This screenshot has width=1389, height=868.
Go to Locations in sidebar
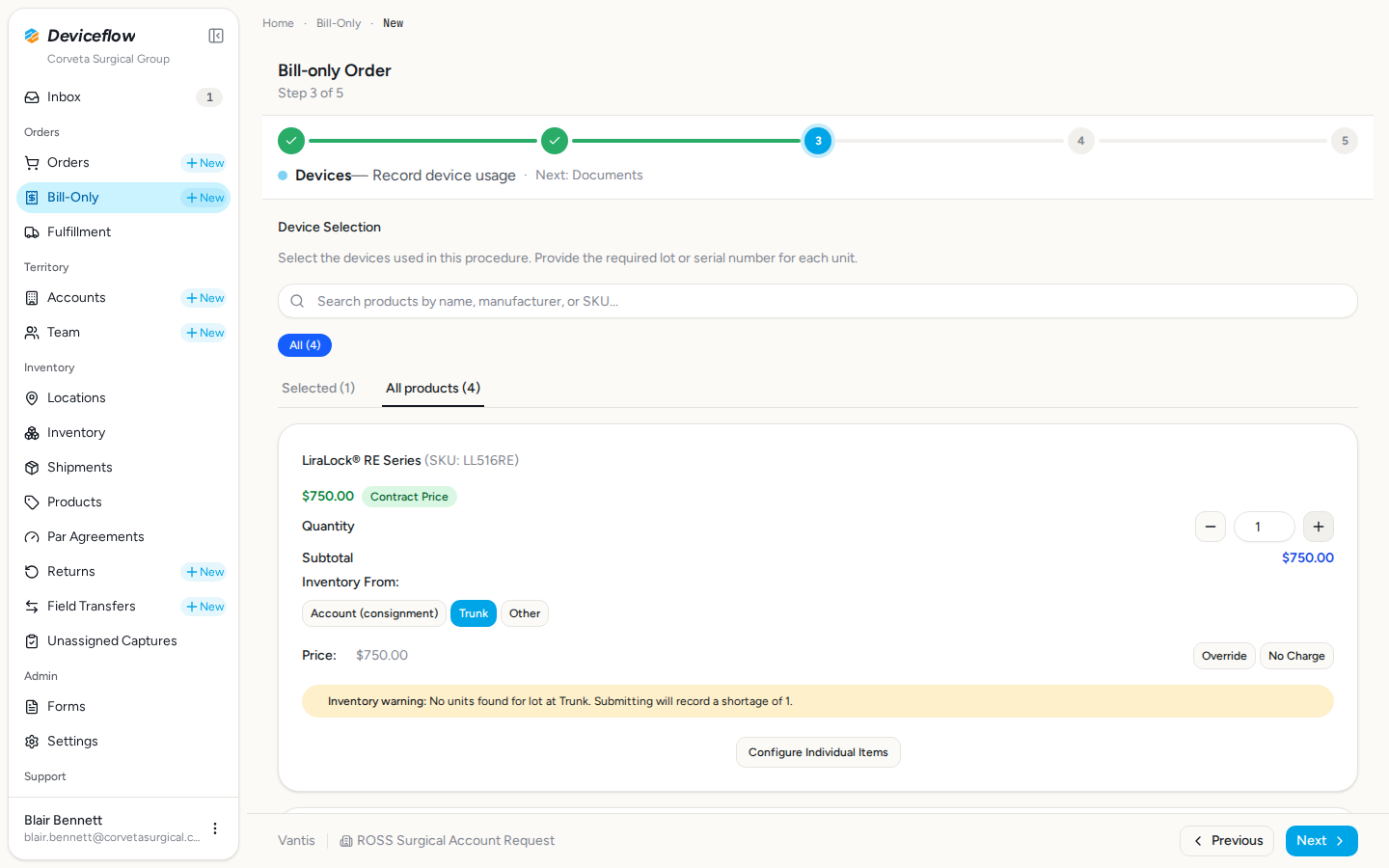tap(123, 398)
